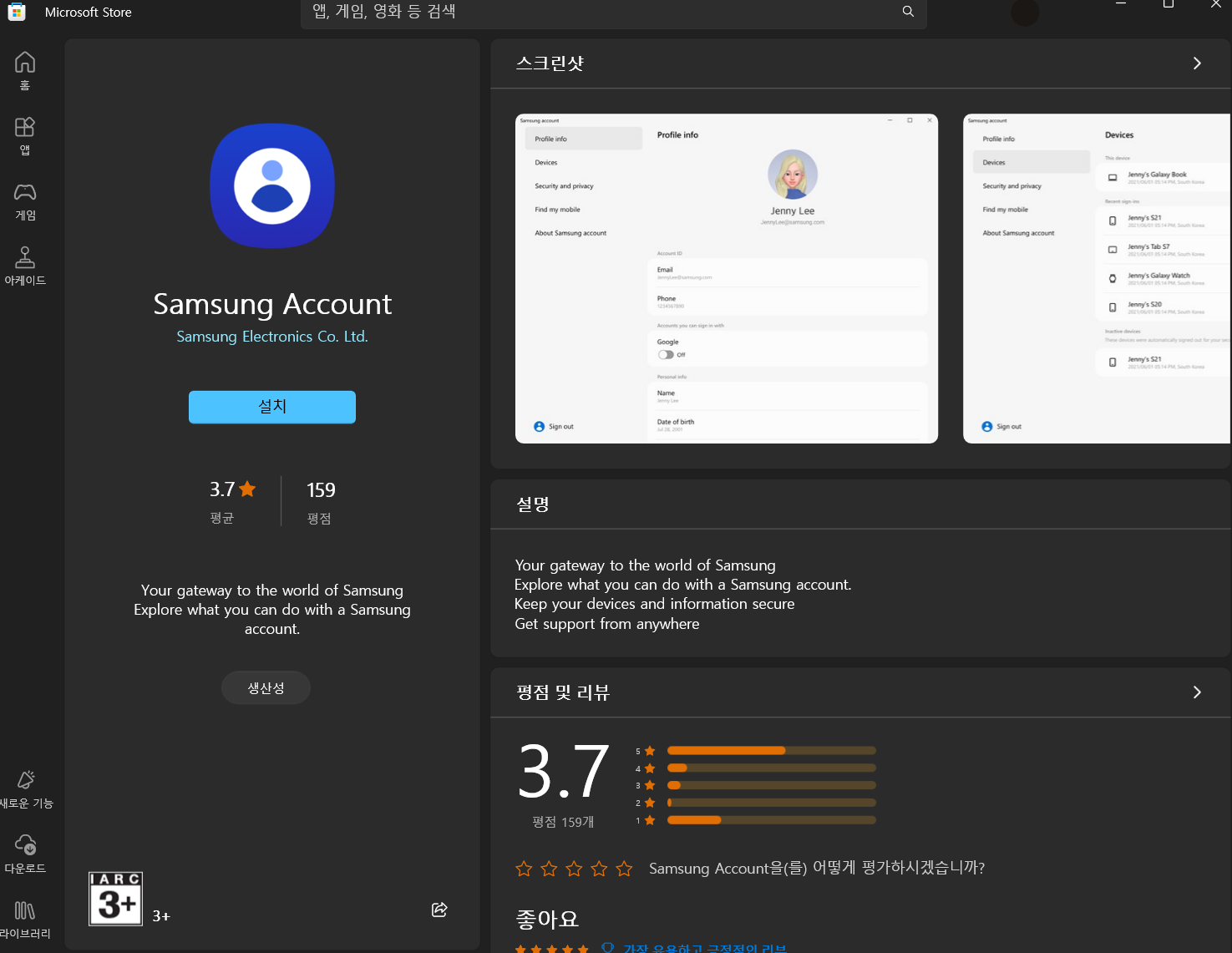
Task: Minimize the Microsoft Store window
Action: (x=1121, y=4)
